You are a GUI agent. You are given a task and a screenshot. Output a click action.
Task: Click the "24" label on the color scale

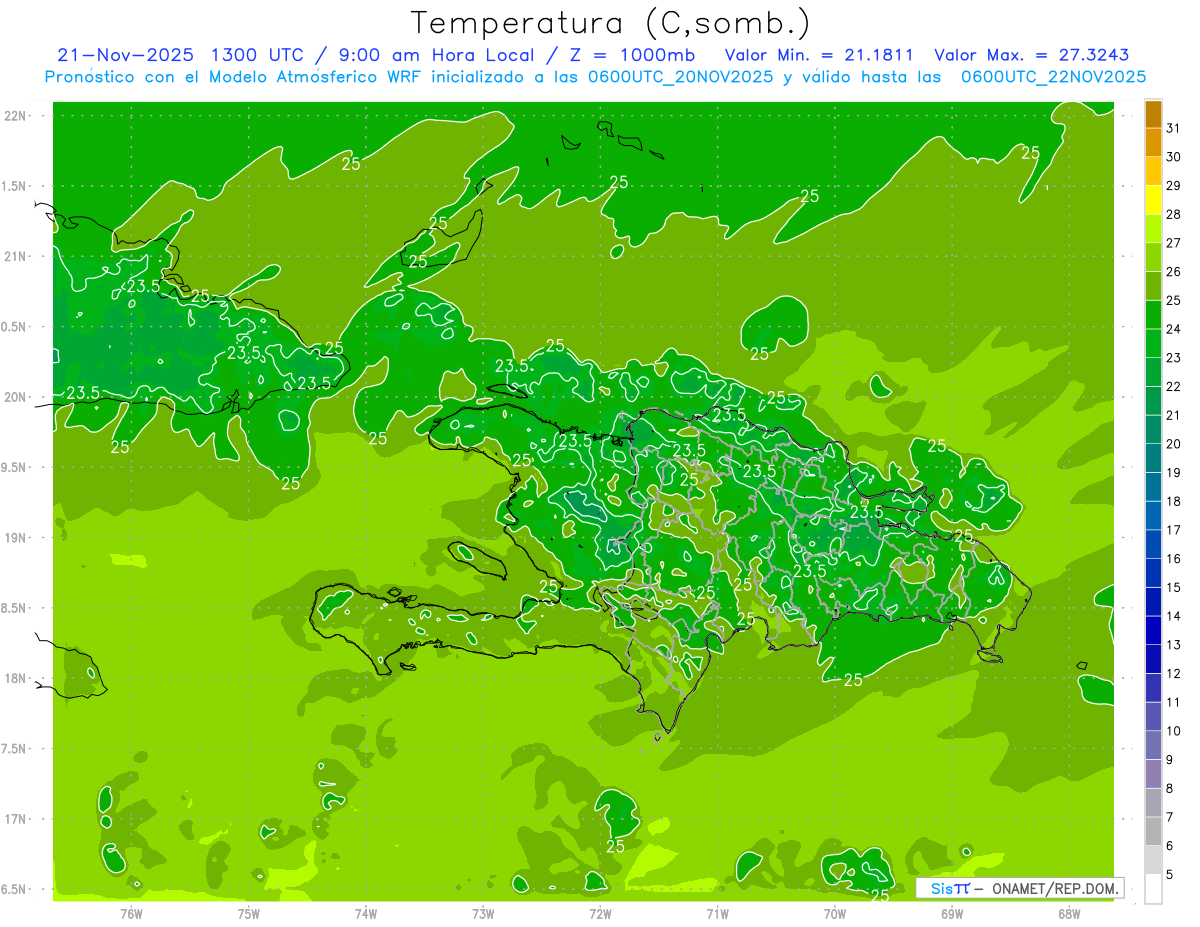tap(1173, 329)
